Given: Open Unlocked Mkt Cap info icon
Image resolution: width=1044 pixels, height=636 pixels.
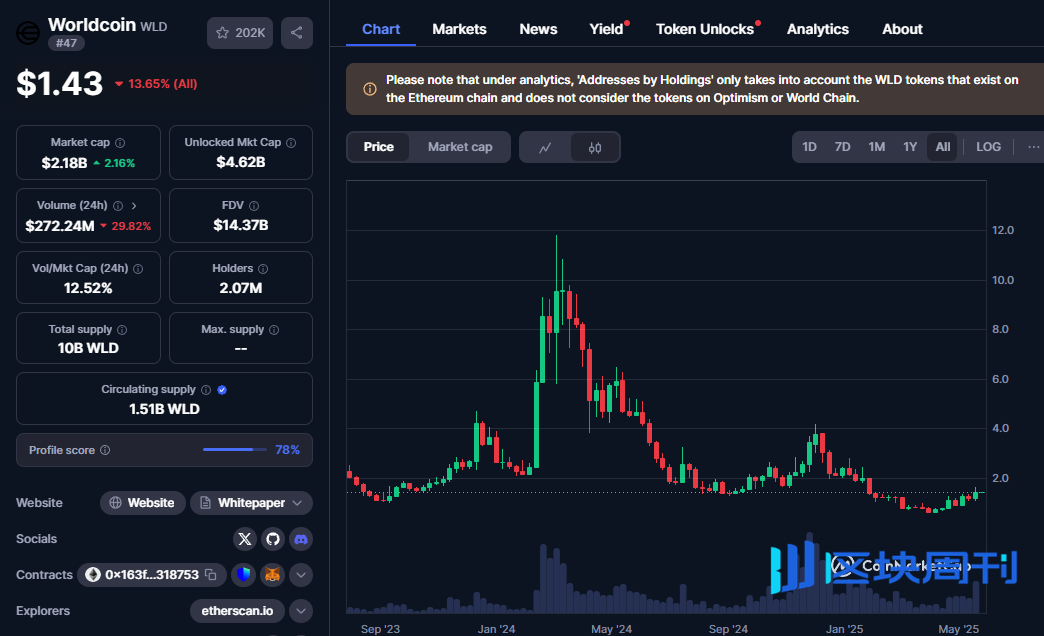Looking at the screenshot, I should tap(291, 143).
